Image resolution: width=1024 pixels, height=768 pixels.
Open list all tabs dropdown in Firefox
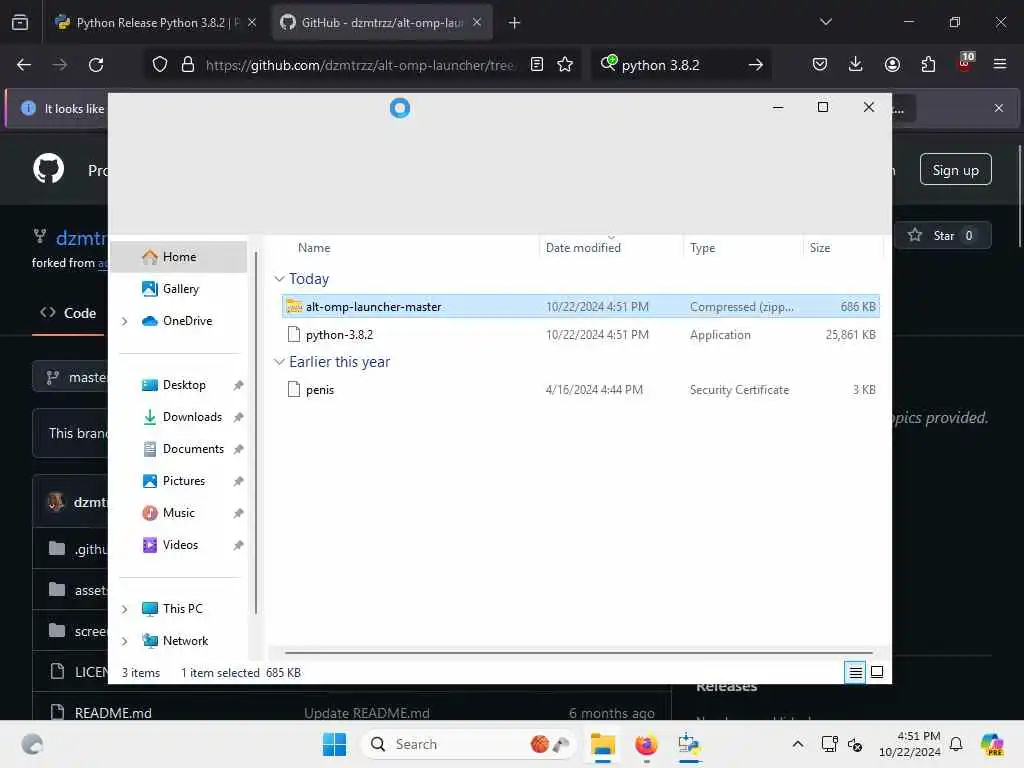coord(825,22)
